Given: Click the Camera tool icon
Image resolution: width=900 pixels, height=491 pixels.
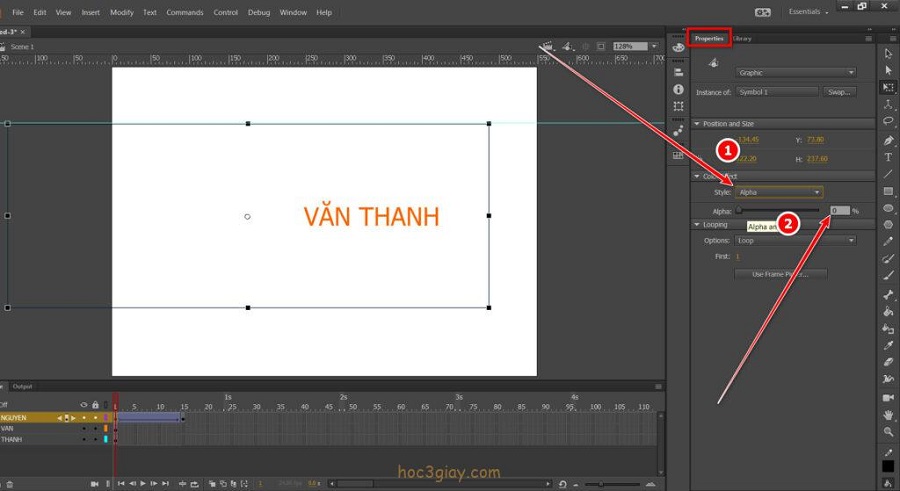Looking at the screenshot, I should (888, 397).
